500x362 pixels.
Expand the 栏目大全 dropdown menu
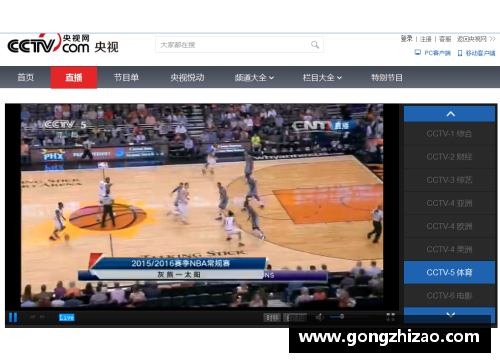pos(322,78)
